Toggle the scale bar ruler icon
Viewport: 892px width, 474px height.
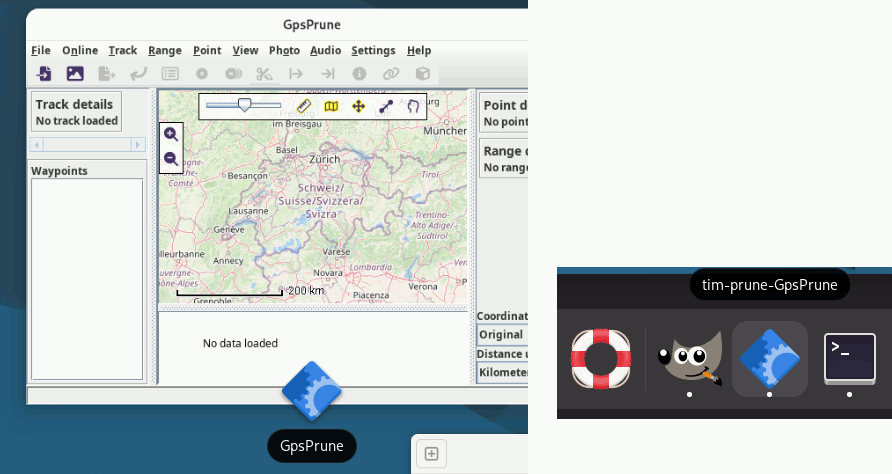coord(305,106)
